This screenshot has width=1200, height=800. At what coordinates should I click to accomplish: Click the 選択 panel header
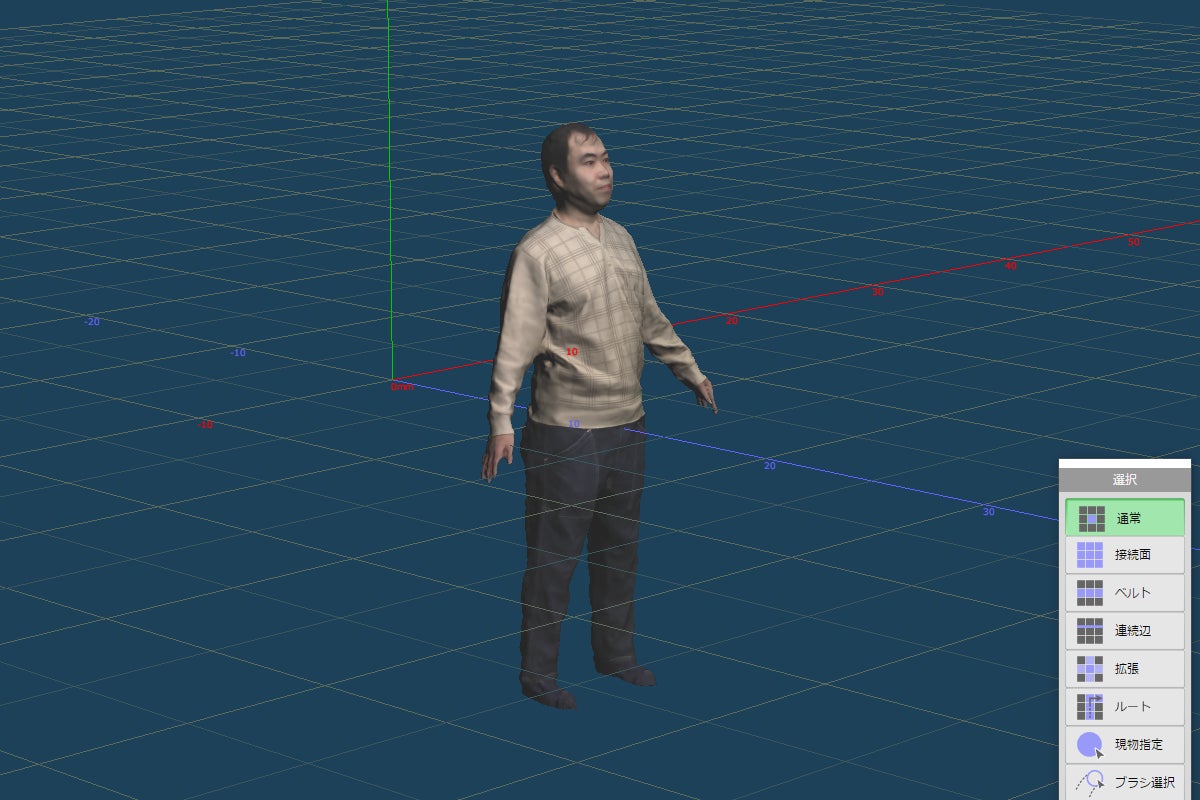[x=1124, y=480]
